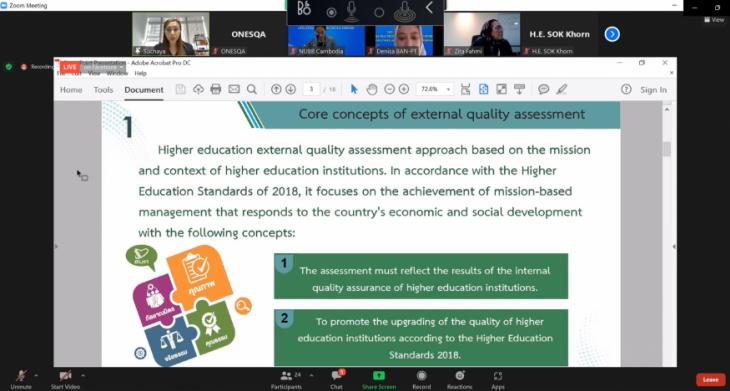Enter full screen mode icon
Screen dimensions: 730x391
click(501, 89)
